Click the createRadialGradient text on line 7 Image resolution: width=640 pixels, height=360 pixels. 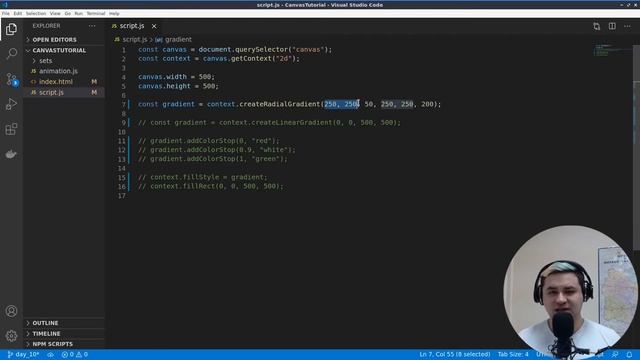pyautogui.click(x=280, y=104)
